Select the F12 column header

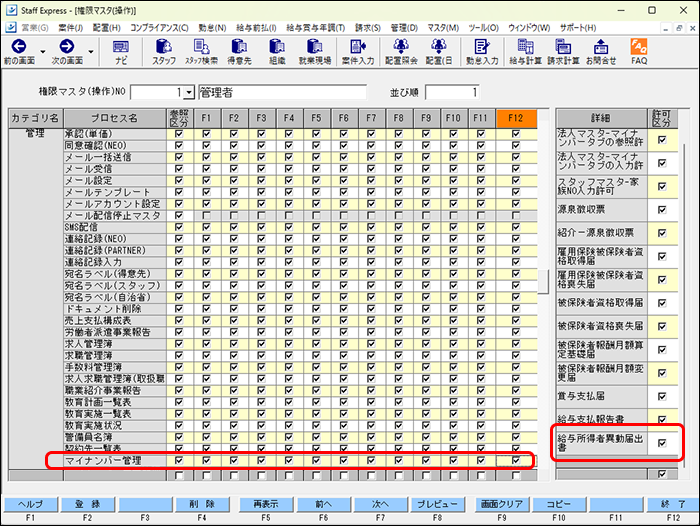[x=516, y=118]
